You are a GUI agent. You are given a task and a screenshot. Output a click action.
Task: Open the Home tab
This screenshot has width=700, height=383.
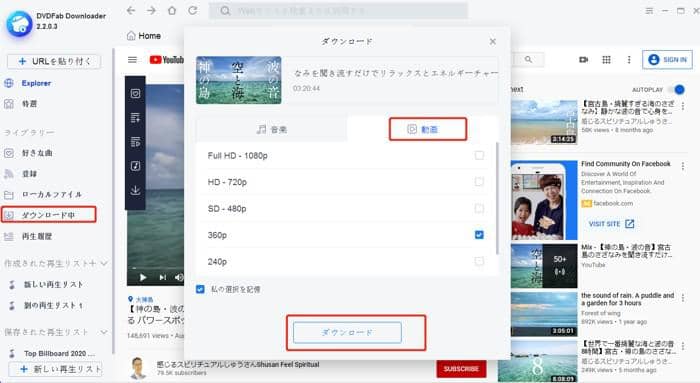tap(144, 36)
